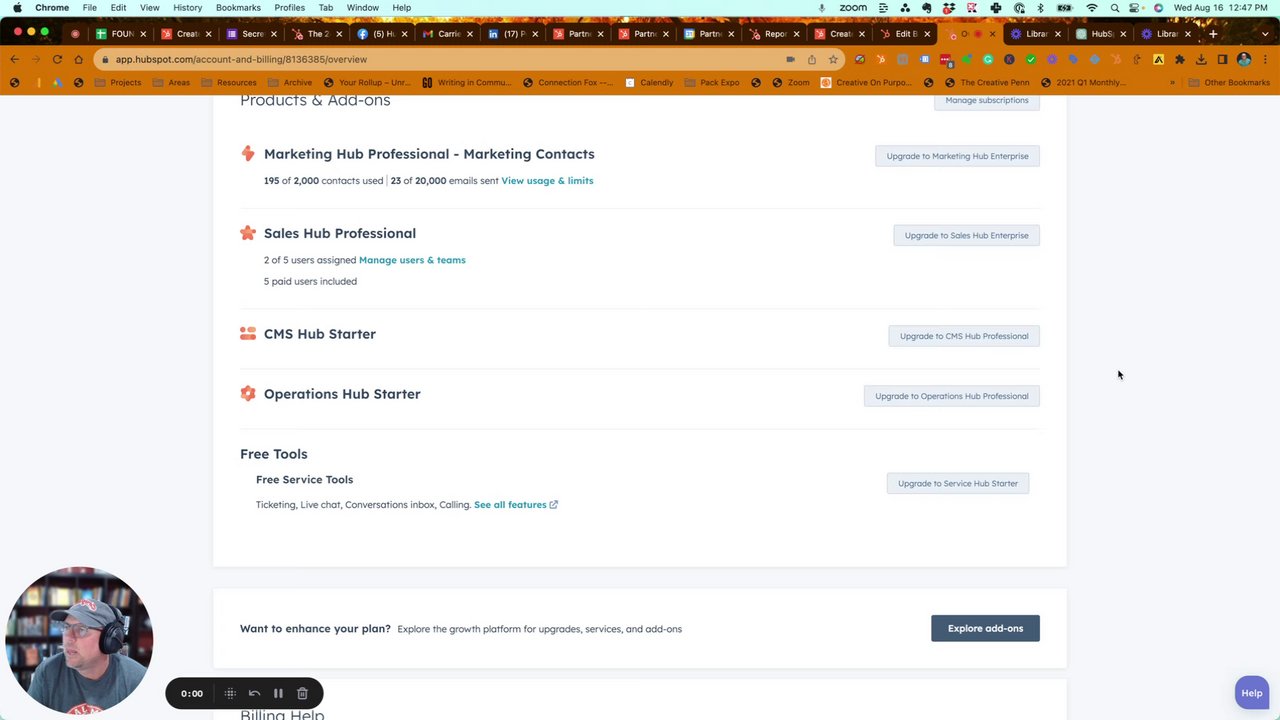
Task: Pause the screen recording
Action: click(278, 693)
